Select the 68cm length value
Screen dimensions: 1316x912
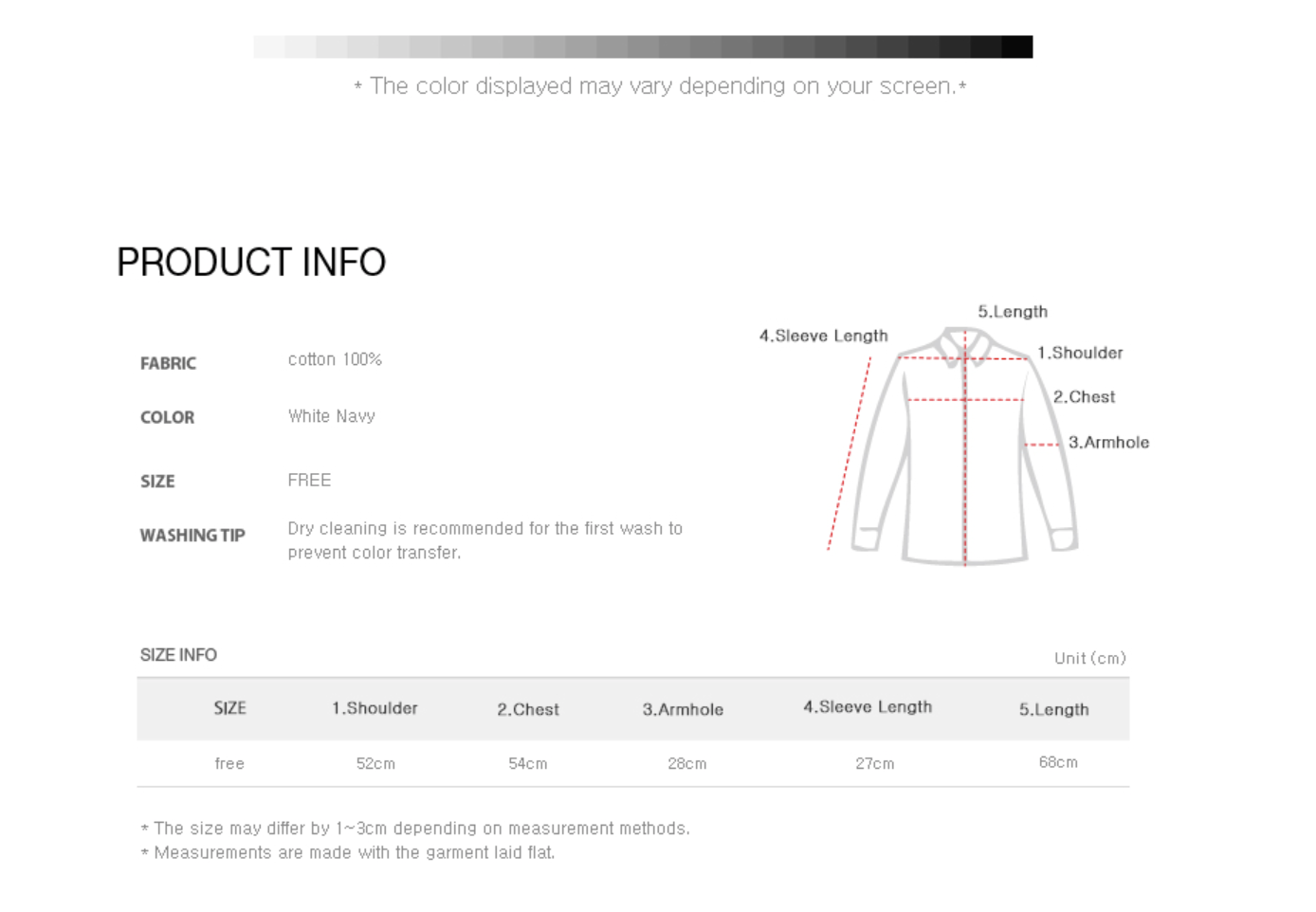click(x=1058, y=762)
